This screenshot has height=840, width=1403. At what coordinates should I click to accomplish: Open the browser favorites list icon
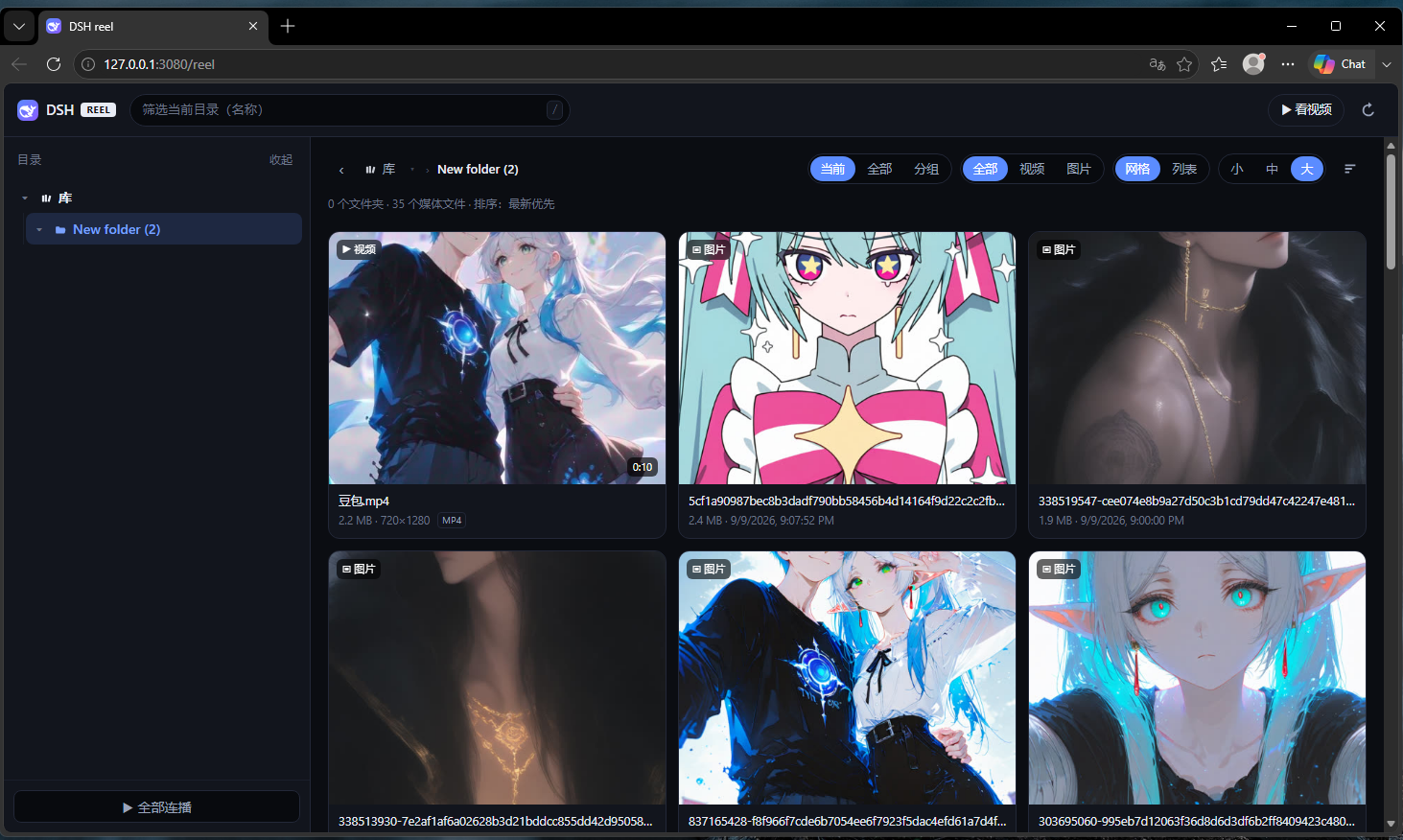pyautogui.click(x=1219, y=64)
